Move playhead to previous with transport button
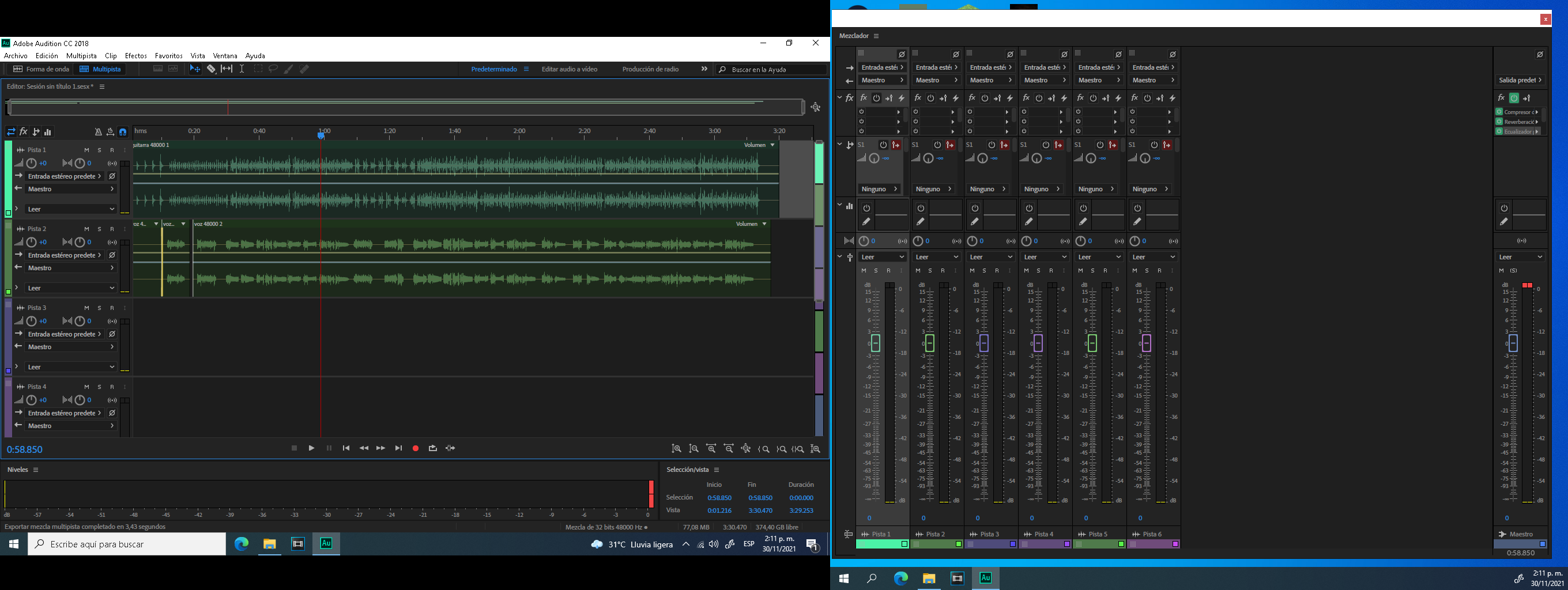The height and width of the screenshot is (590, 1568). [346, 448]
